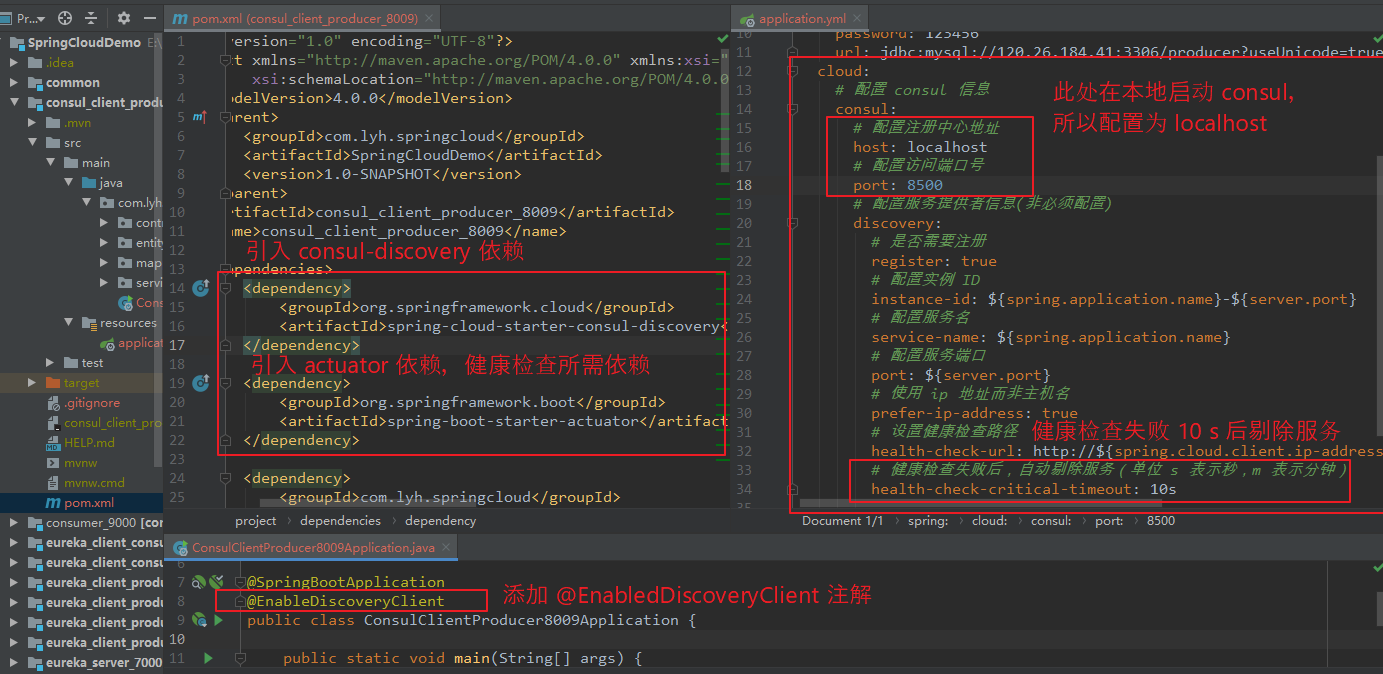Close the pom.xml editor tab

pyautogui.click(x=428, y=18)
